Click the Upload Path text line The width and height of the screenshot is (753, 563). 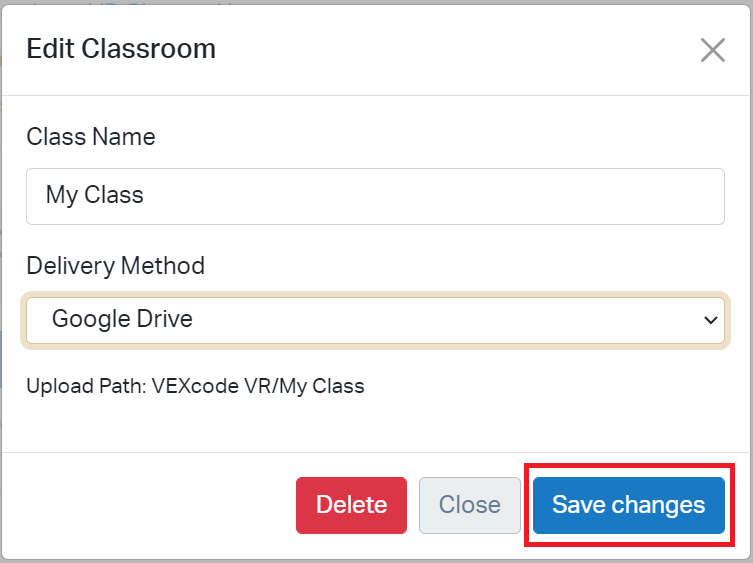coord(195,386)
